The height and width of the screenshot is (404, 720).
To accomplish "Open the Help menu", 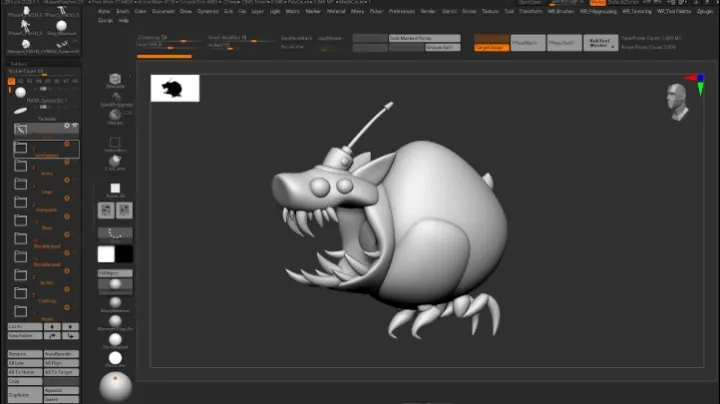I will pyautogui.click(x=124, y=21).
